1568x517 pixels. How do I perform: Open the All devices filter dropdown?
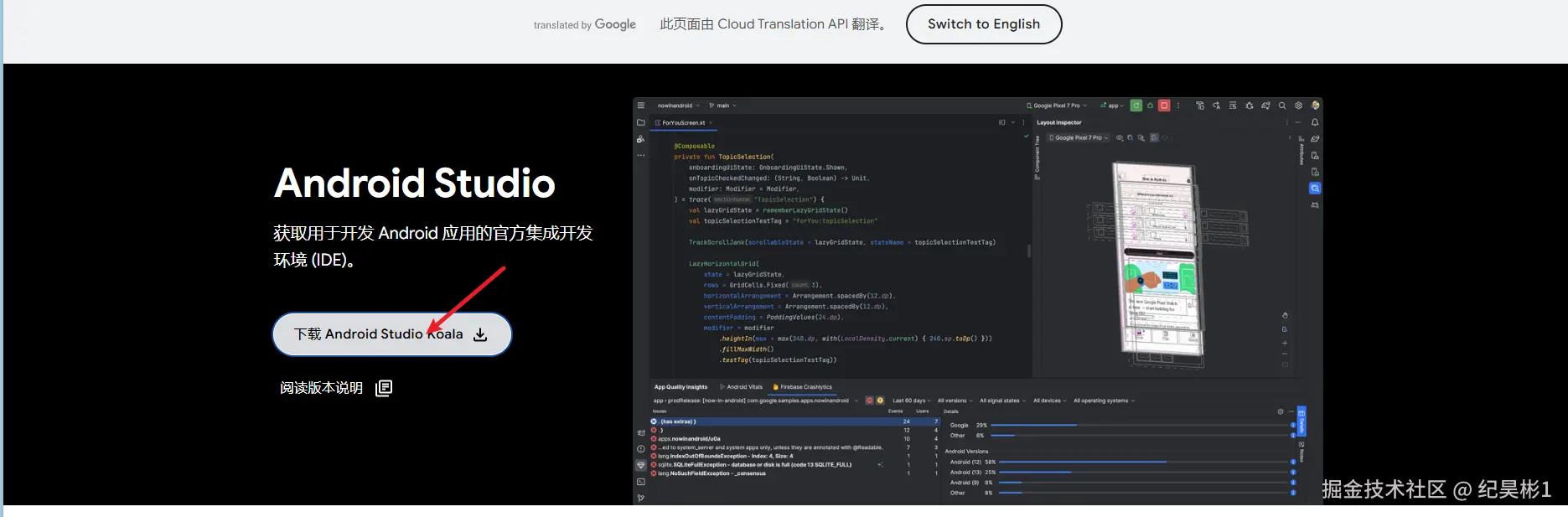[x=1049, y=401]
